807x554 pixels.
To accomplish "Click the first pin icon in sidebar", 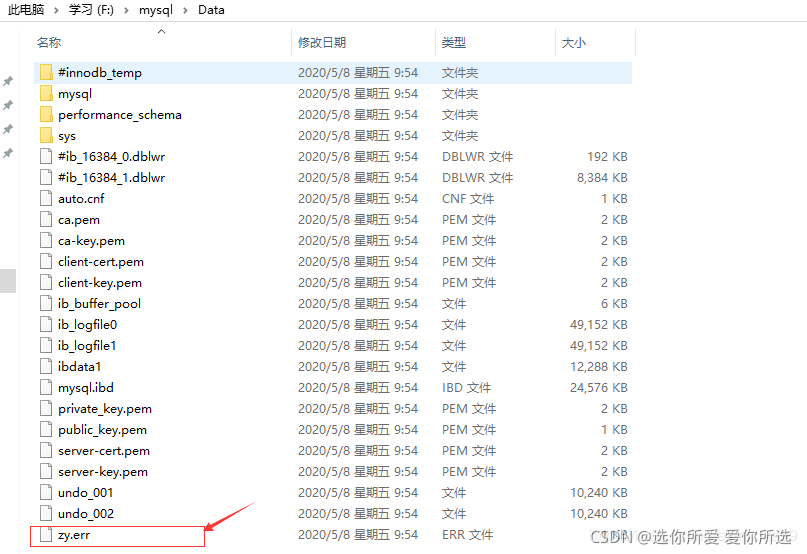I will click(8, 81).
